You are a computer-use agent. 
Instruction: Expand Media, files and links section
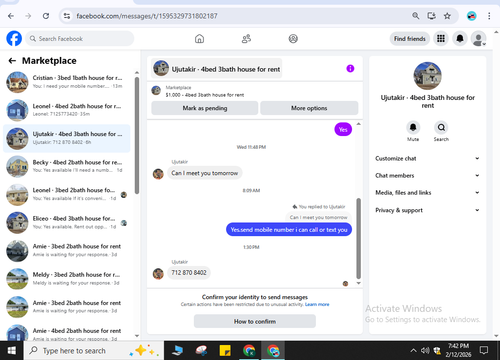pos(427,193)
